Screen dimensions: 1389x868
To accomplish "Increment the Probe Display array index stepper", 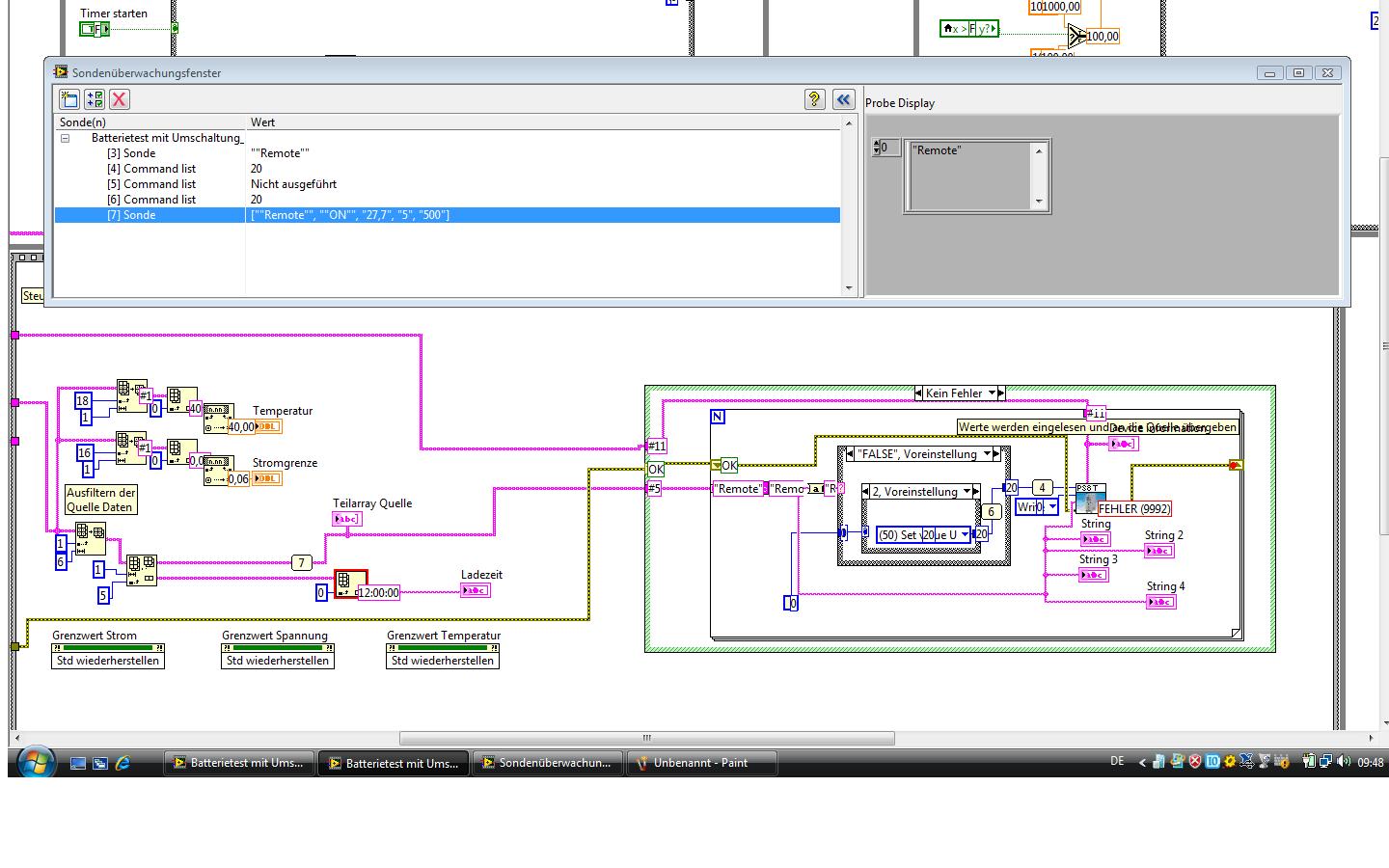I will pyautogui.click(x=877, y=144).
